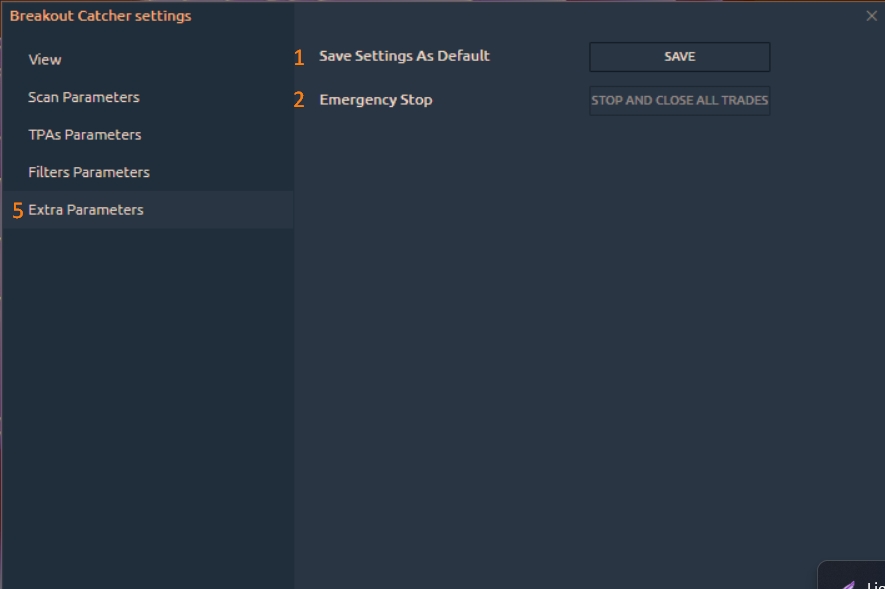Click the Save Settings As Default label
Viewport: 885px width, 589px height.
[x=404, y=56]
